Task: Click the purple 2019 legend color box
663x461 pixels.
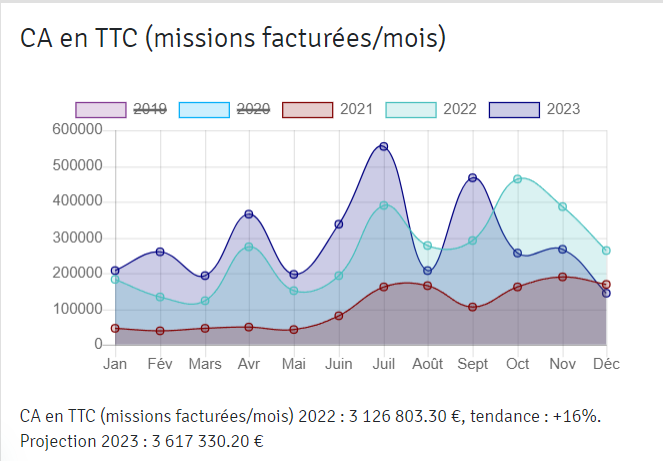Action: click(101, 109)
